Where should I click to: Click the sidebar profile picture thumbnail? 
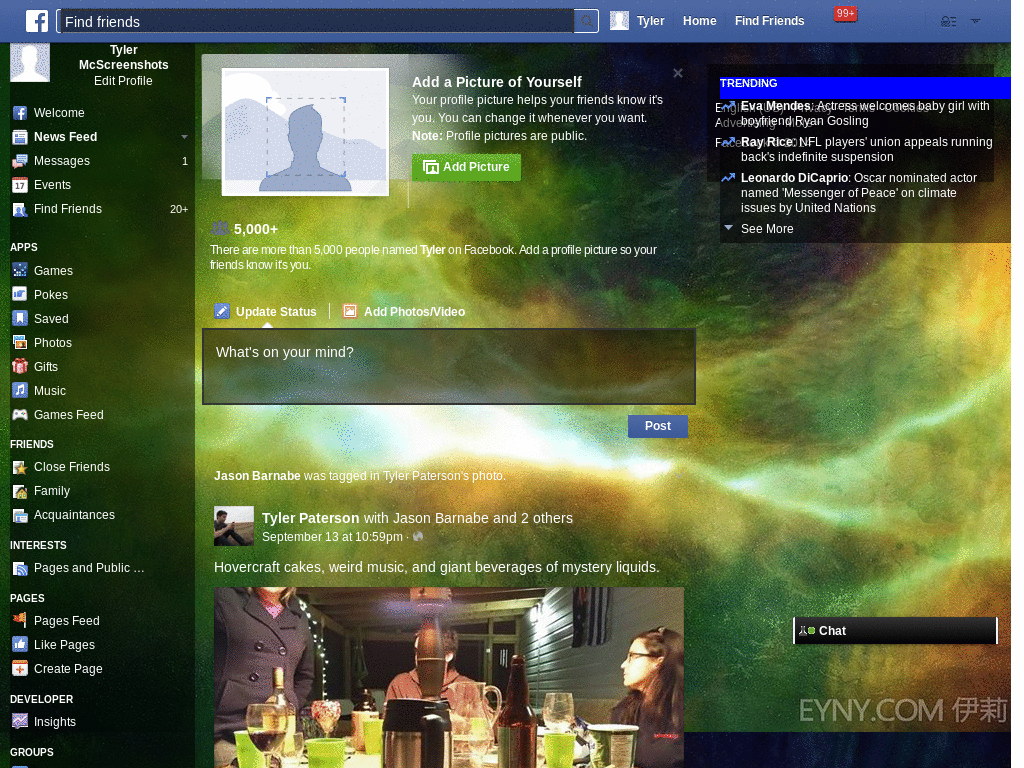30,62
